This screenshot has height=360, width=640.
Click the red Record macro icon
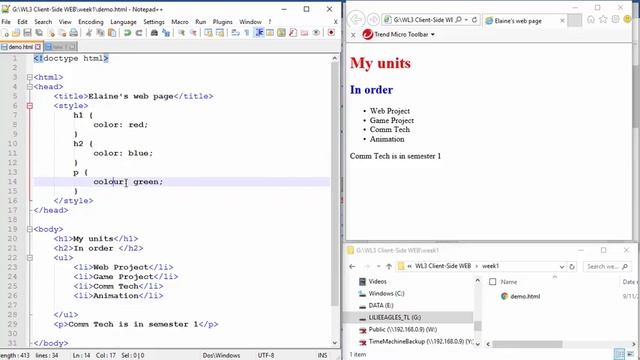[331, 33]
